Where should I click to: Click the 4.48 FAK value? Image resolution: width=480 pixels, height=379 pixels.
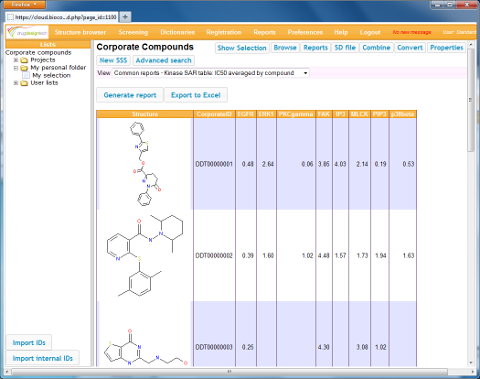pos(324,256)
